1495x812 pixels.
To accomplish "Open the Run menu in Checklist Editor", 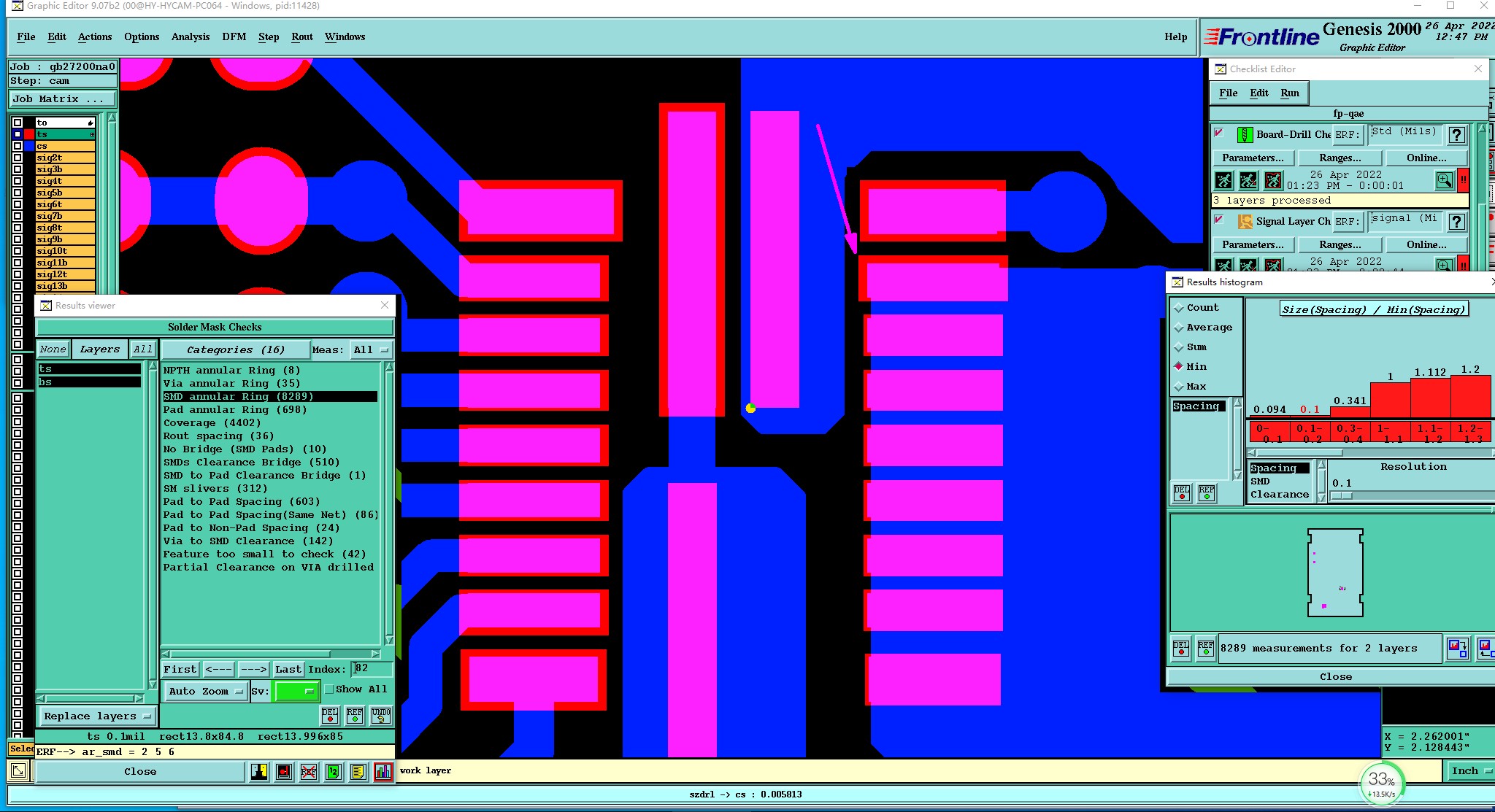I will [1290, 93].
